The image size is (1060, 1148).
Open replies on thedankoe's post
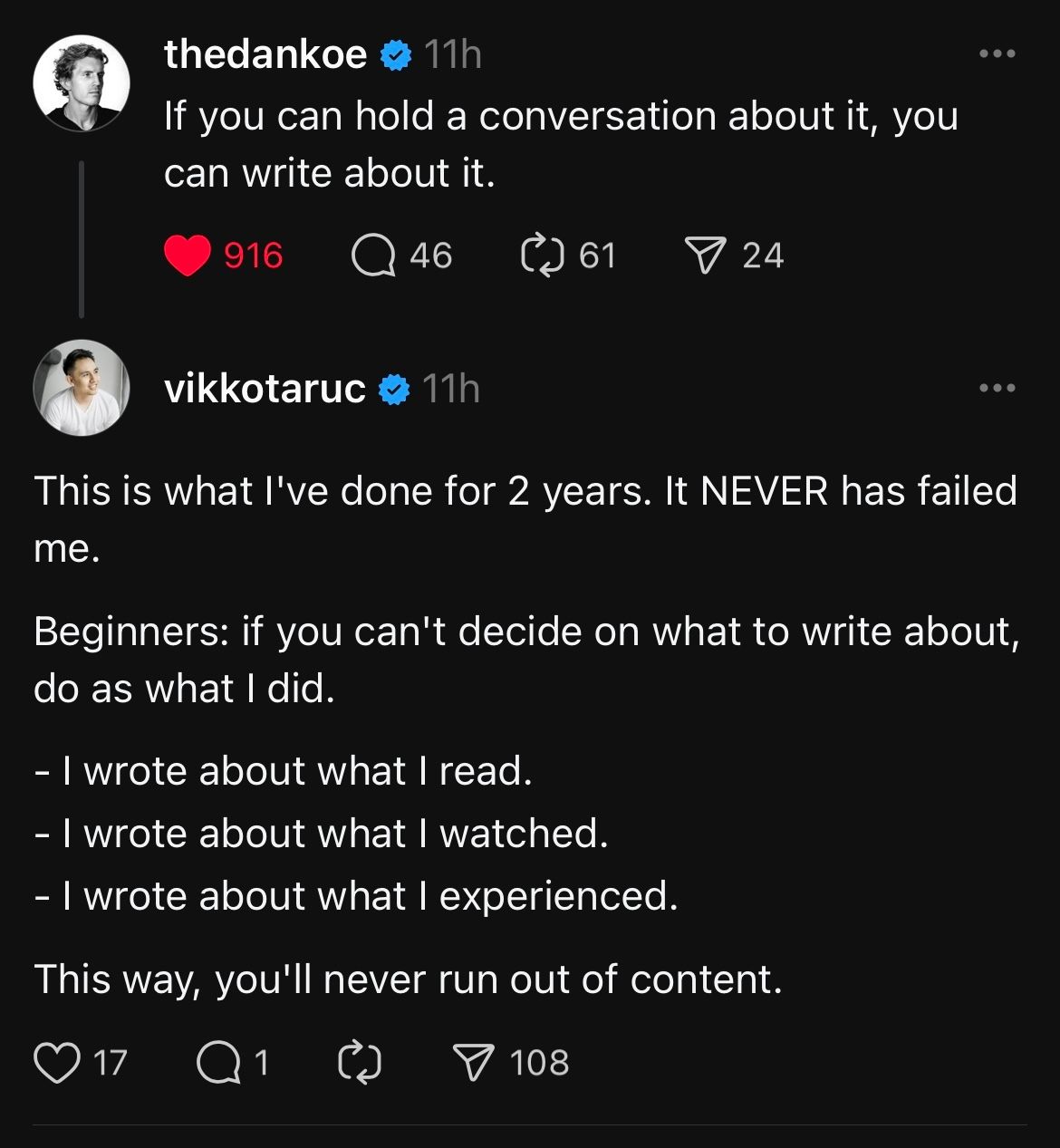(373, 256)
